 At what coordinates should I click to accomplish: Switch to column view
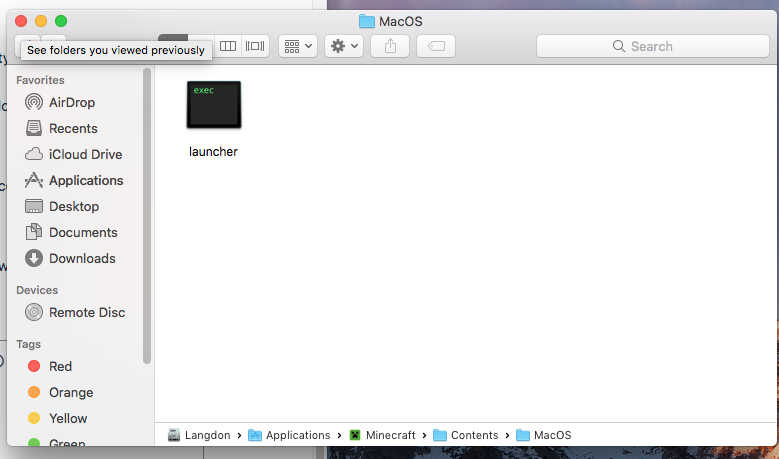click(228, 46)
